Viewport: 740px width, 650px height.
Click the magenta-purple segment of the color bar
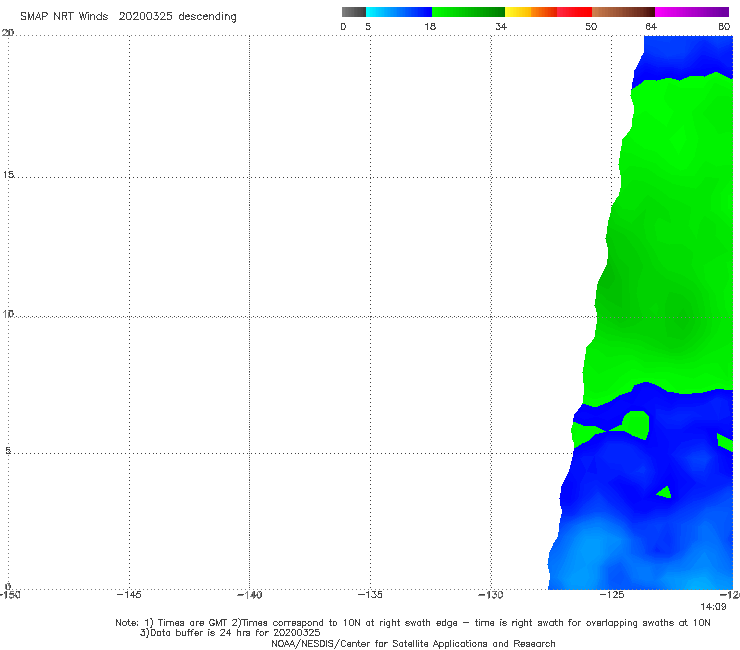coord(692,12)
